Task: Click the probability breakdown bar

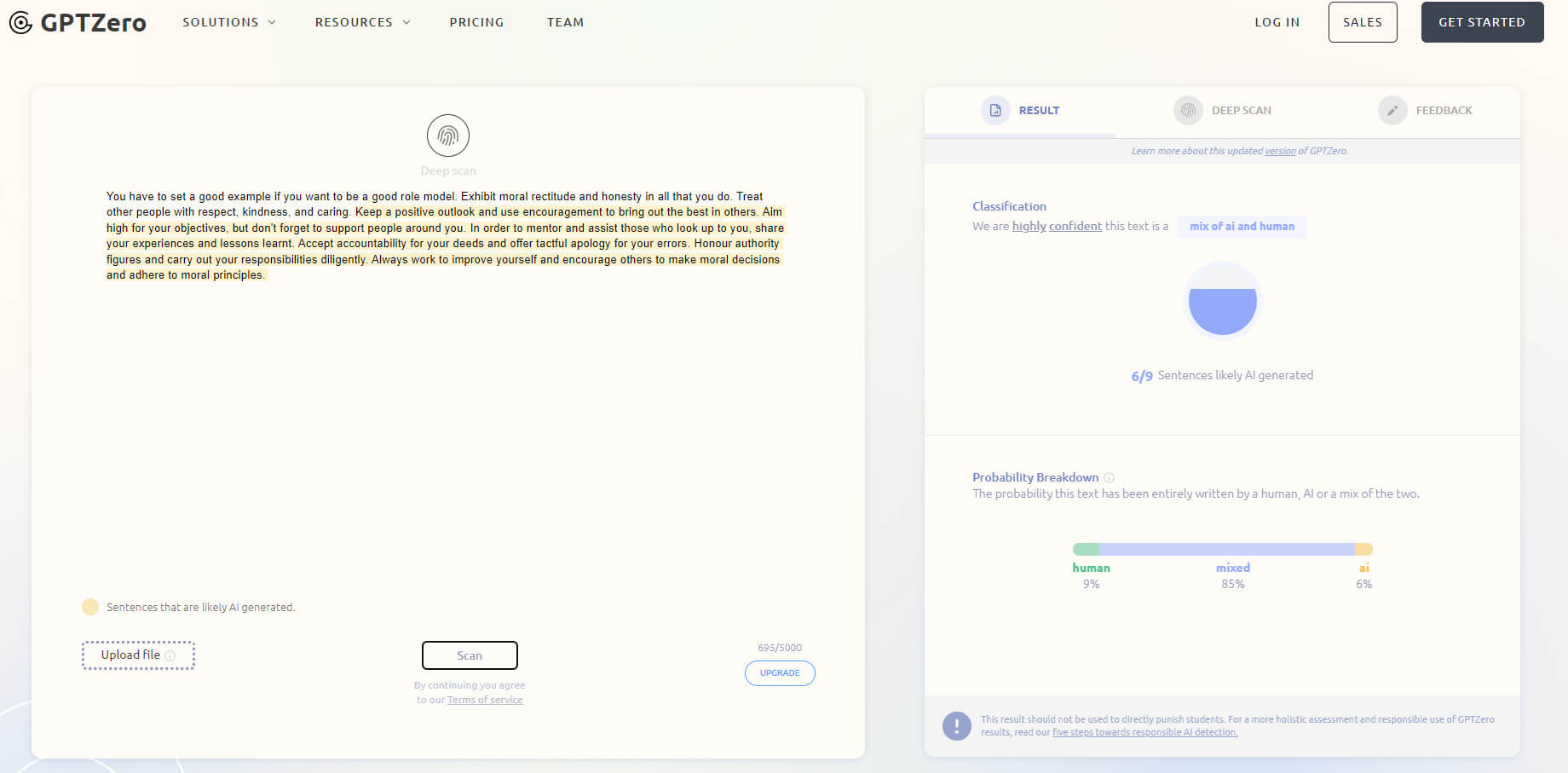Action: (1222, 550)
